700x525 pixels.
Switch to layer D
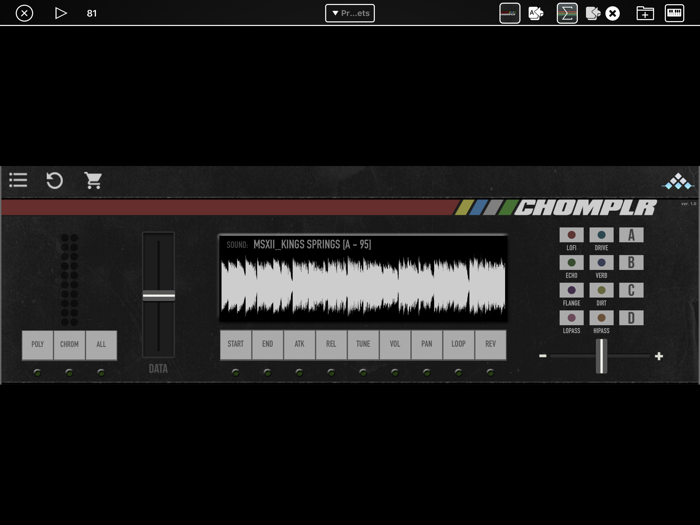(x=631, y=318)
